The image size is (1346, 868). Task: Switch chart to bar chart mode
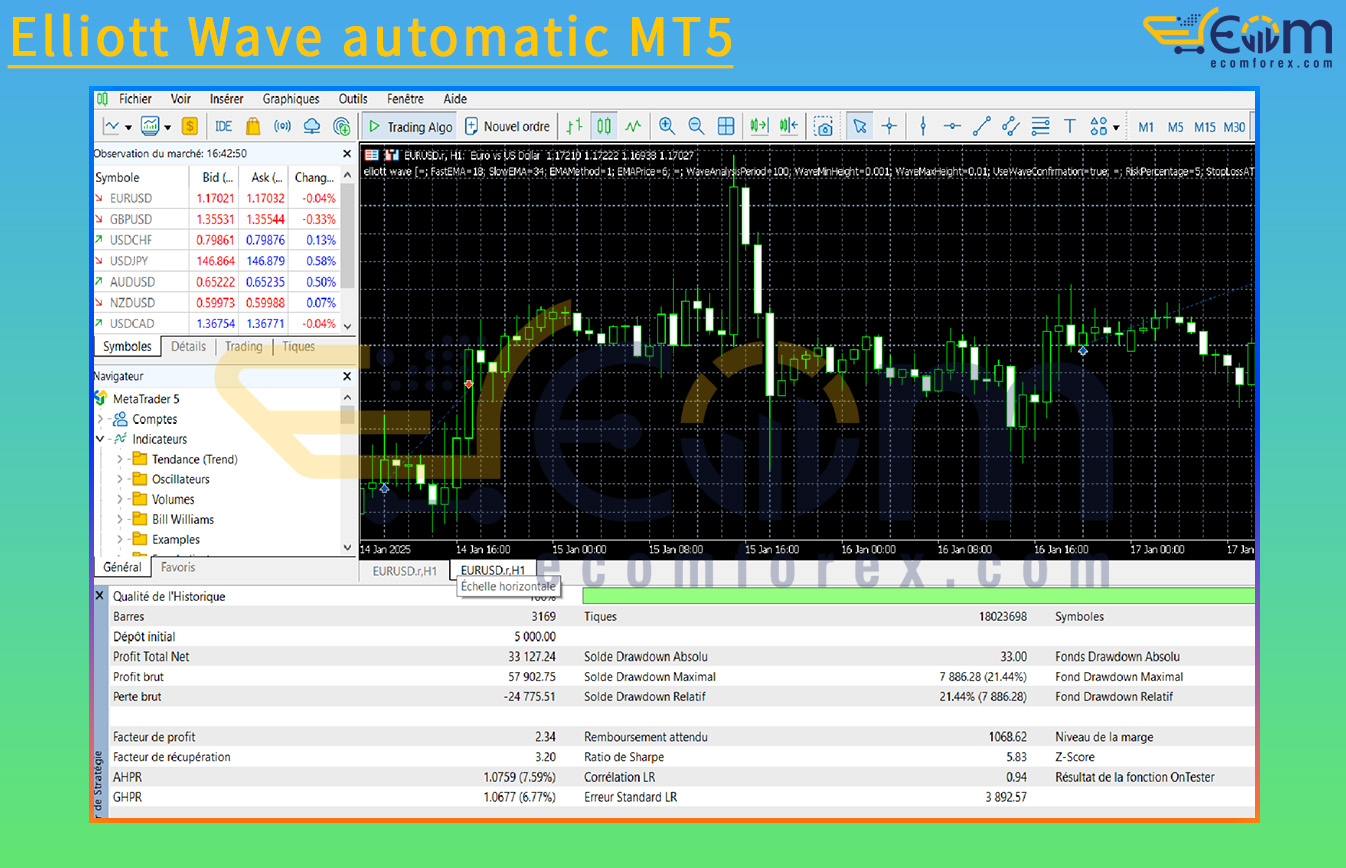574,127
